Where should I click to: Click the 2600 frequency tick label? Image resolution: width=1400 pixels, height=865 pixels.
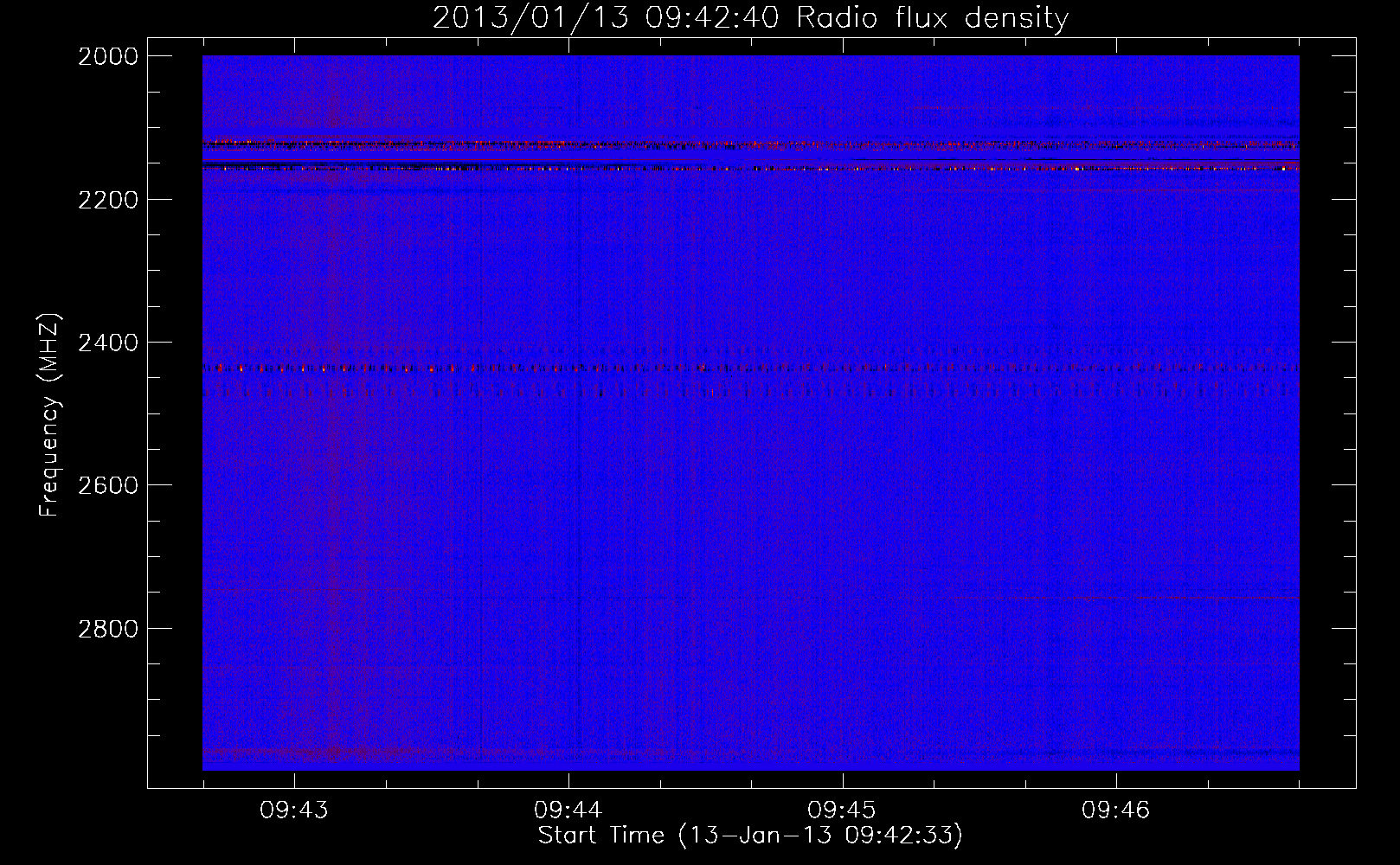pos(108,485)
